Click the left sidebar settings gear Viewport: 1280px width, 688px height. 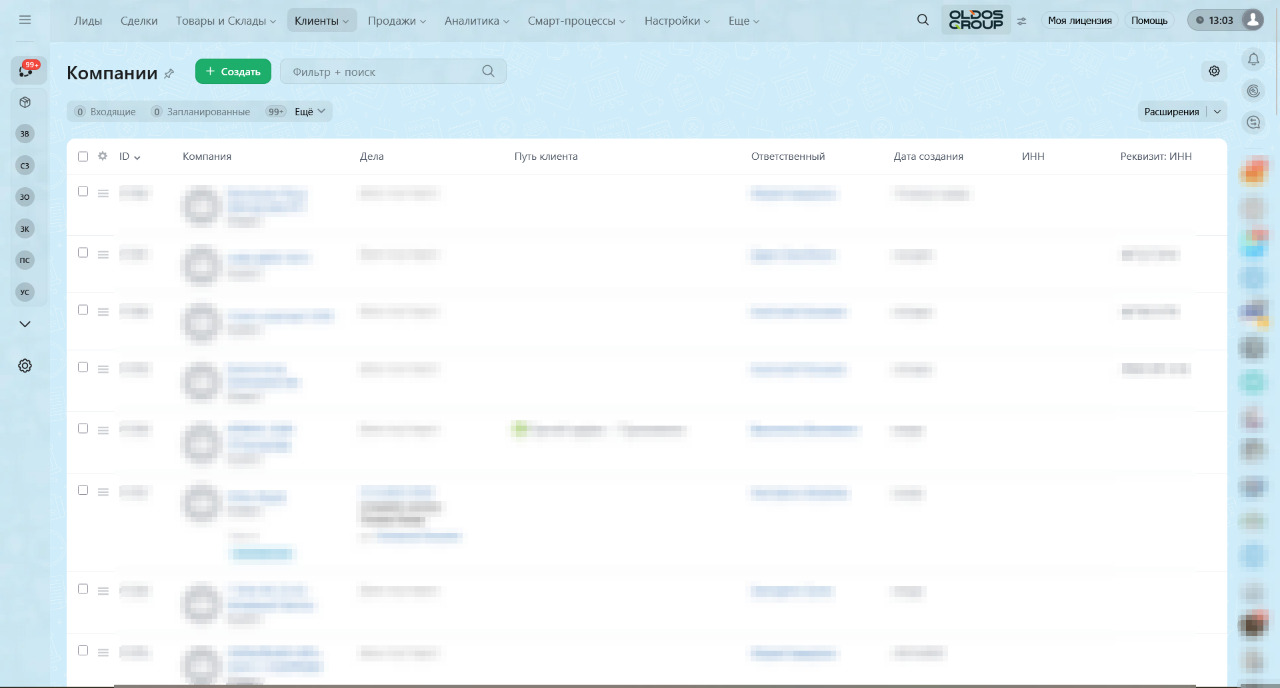click(25, 366)
